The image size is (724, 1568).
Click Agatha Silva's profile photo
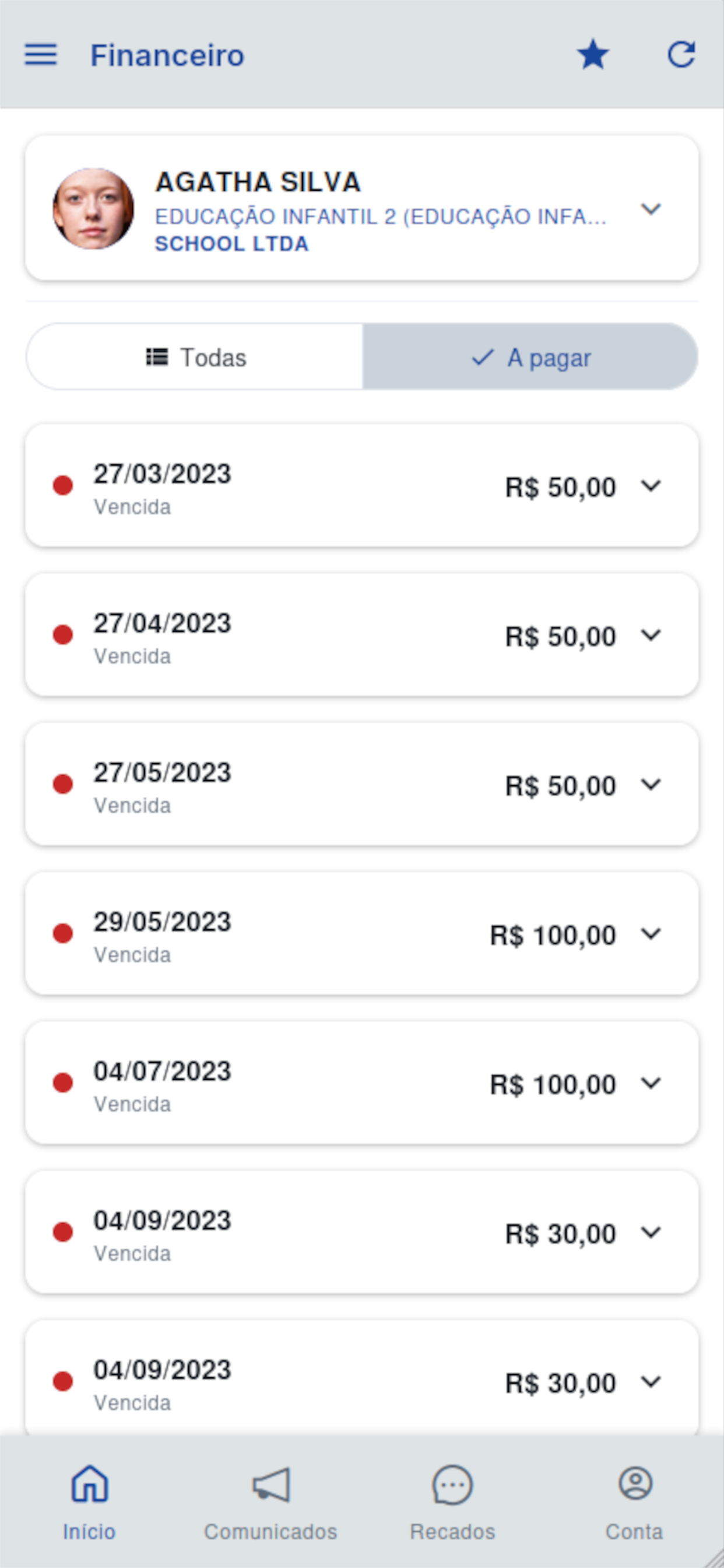pyautogui.click(x=93, y=209)
